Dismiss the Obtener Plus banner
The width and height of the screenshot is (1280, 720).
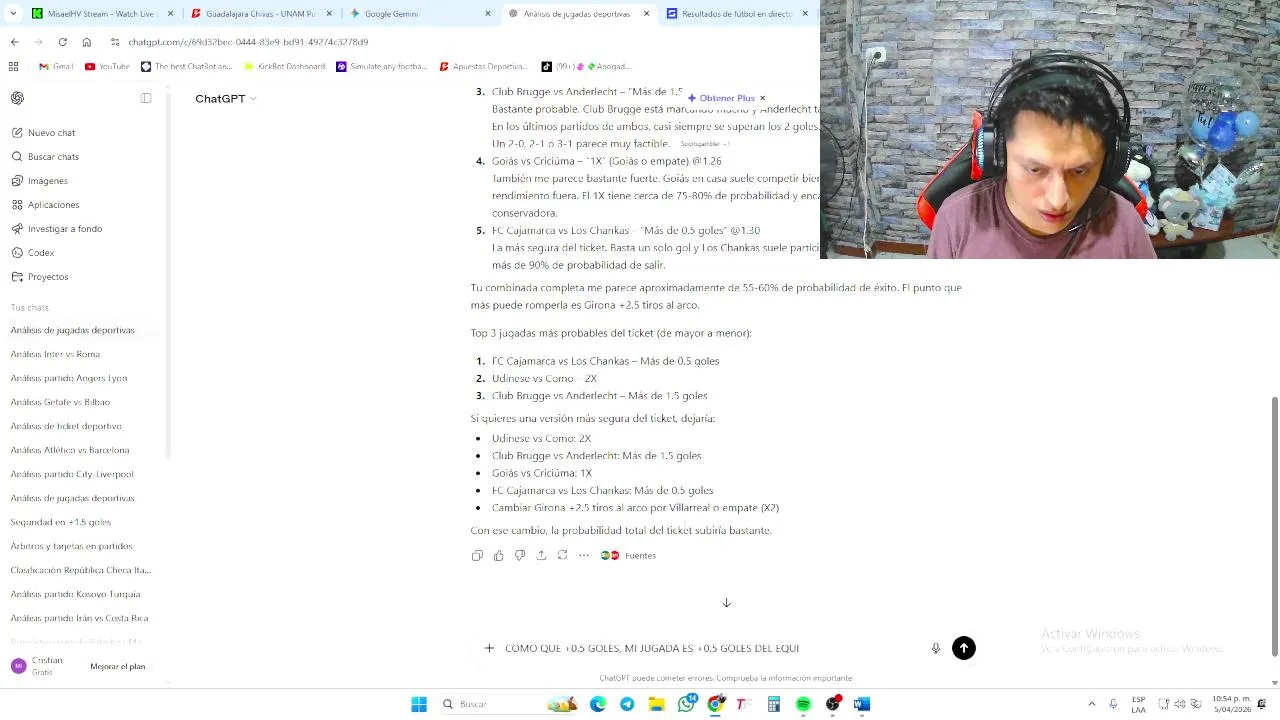[x=762, y=98]
